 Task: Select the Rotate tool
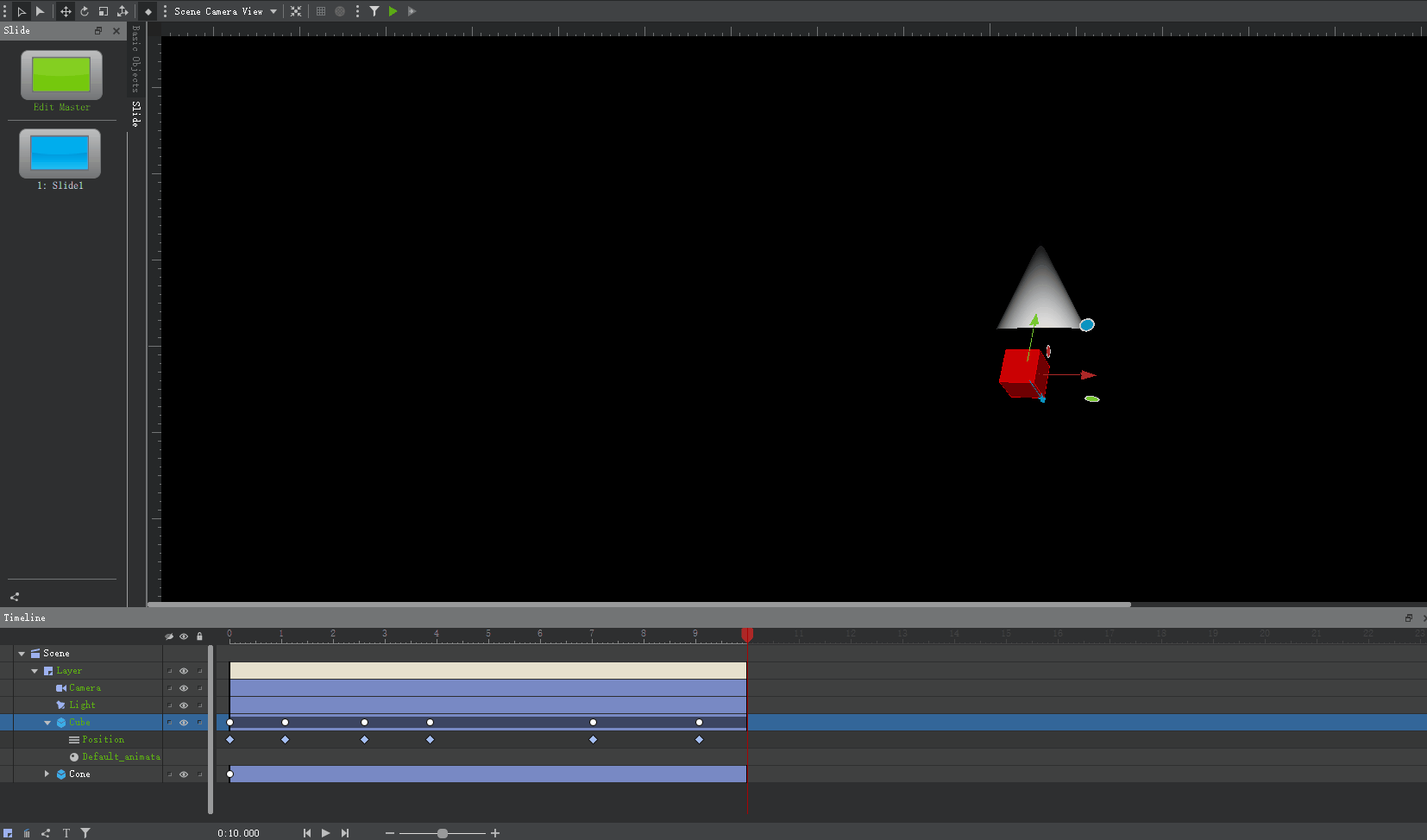(85, 11)
